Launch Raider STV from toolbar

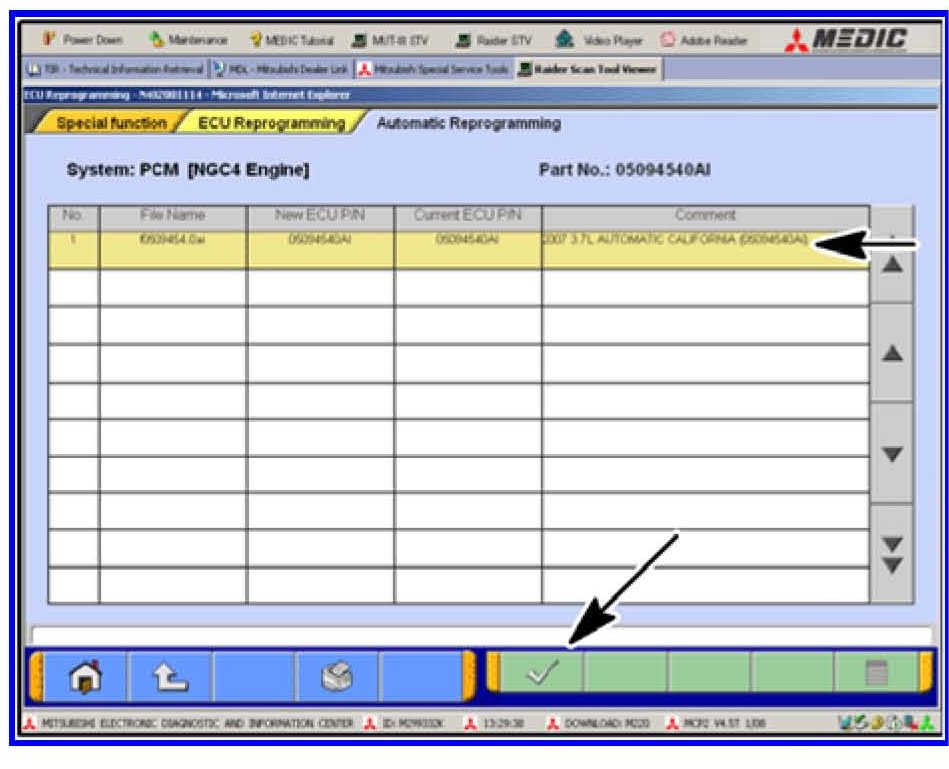[493, 40]
